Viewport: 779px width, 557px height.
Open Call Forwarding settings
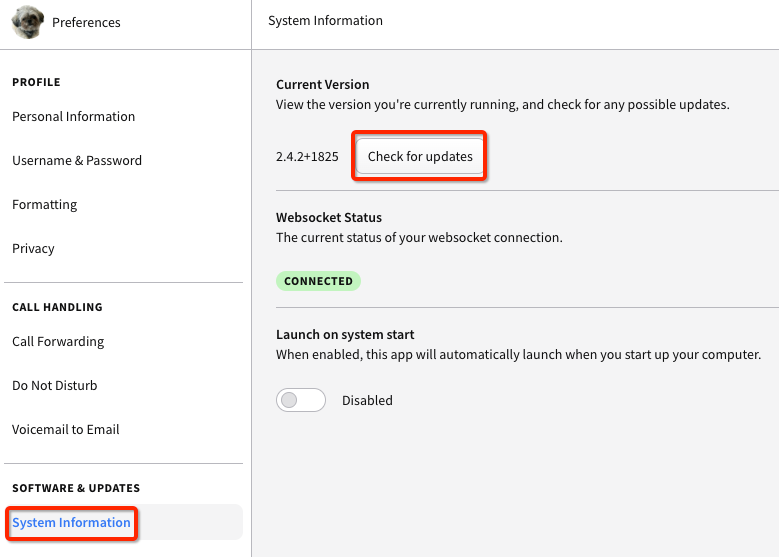[58, 341]
